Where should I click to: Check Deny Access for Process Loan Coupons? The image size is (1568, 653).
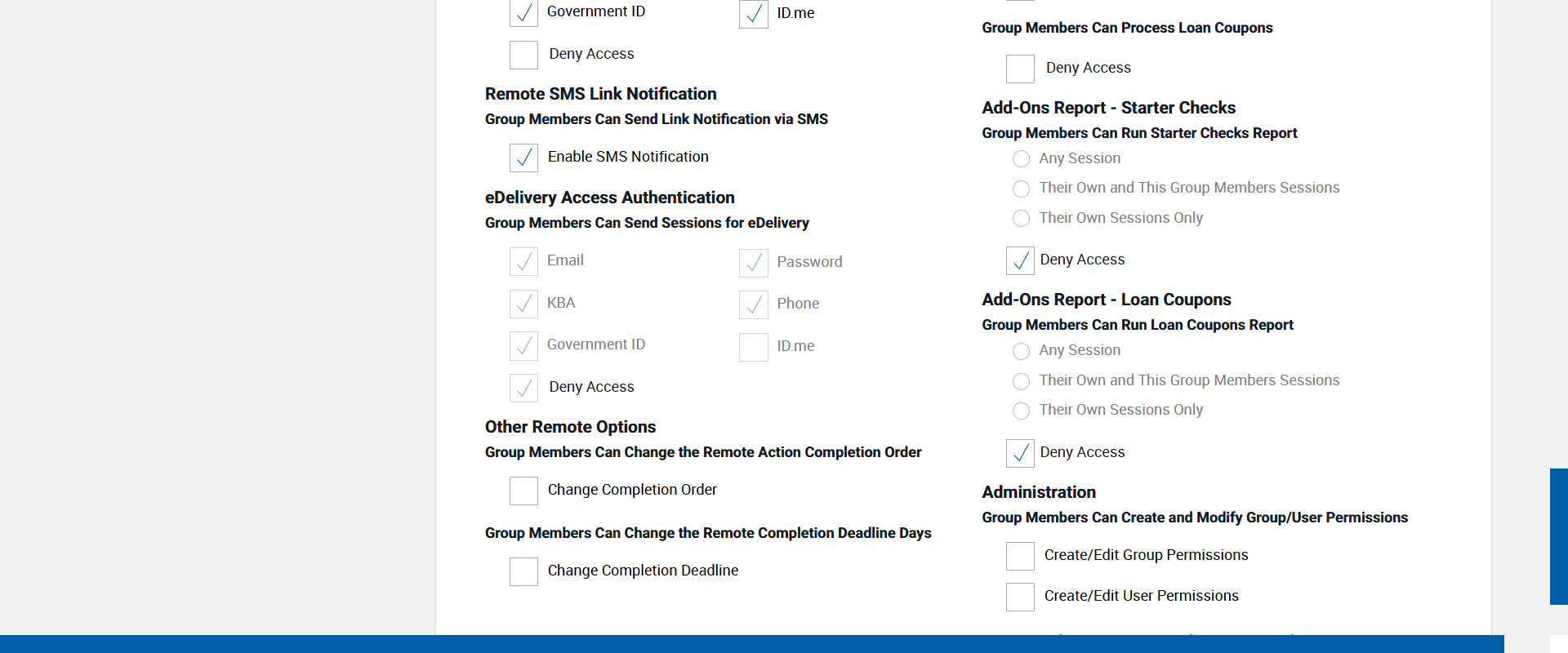tap(1020, 69)
